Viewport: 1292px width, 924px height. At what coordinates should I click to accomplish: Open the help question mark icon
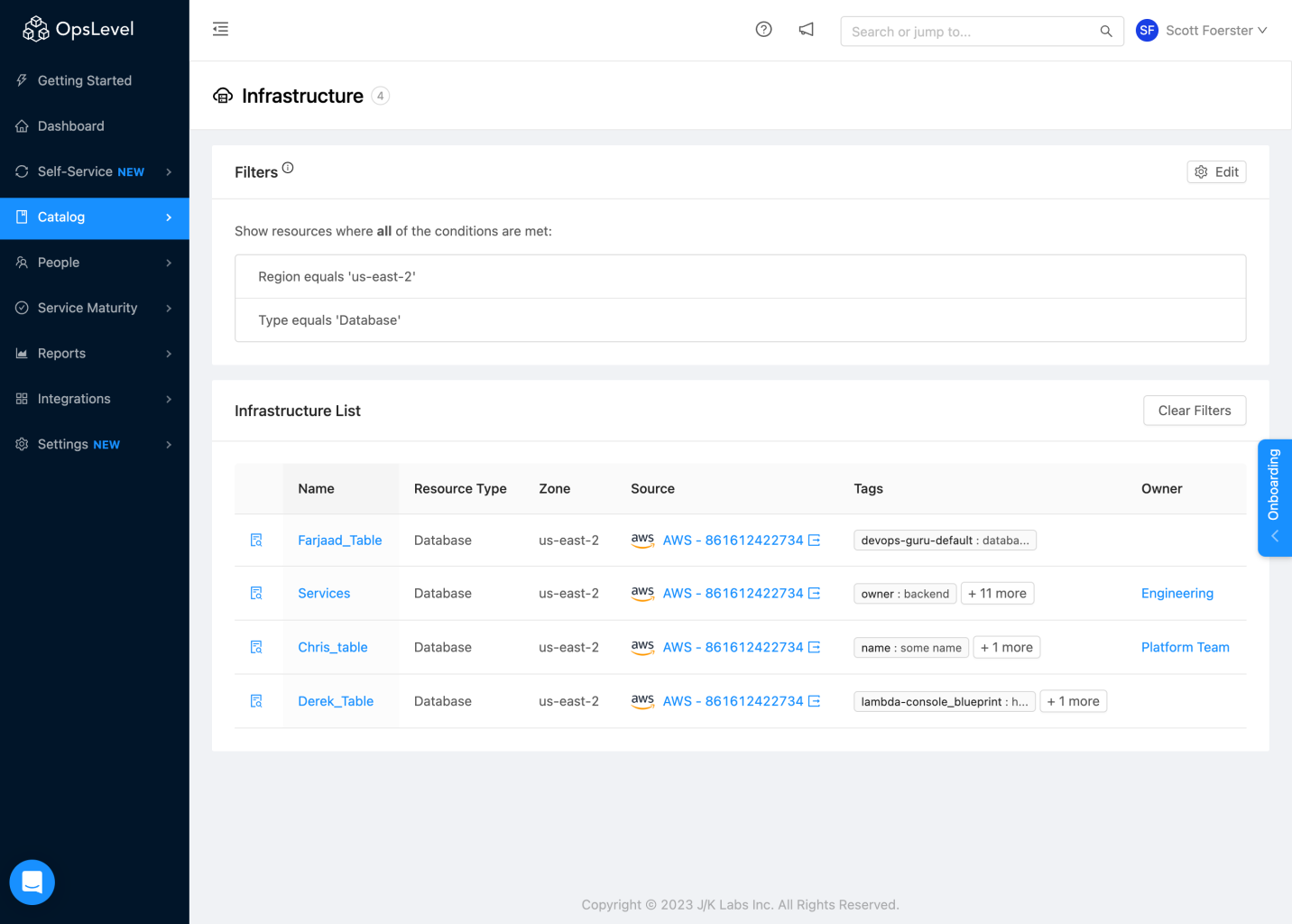[x=763, y=29]
